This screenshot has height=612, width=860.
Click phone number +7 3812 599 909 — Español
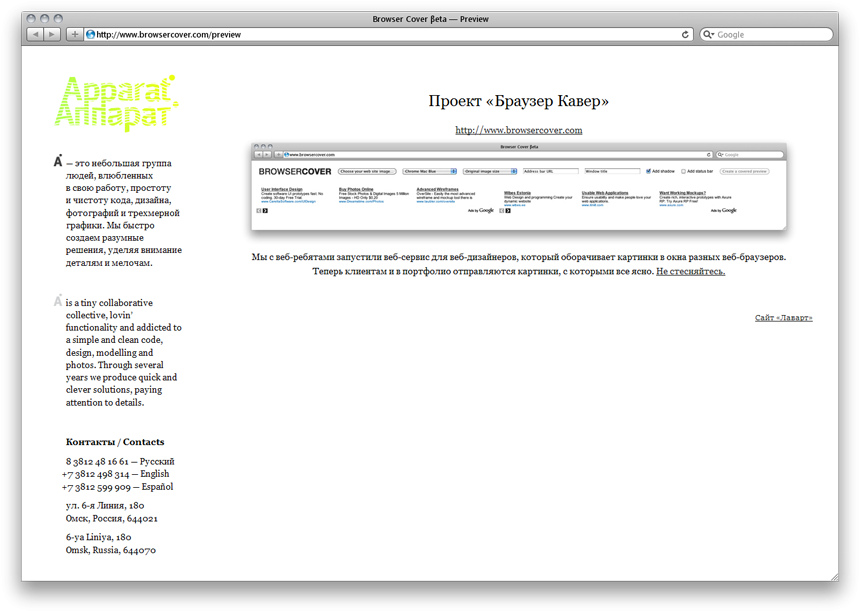(117, 487)
